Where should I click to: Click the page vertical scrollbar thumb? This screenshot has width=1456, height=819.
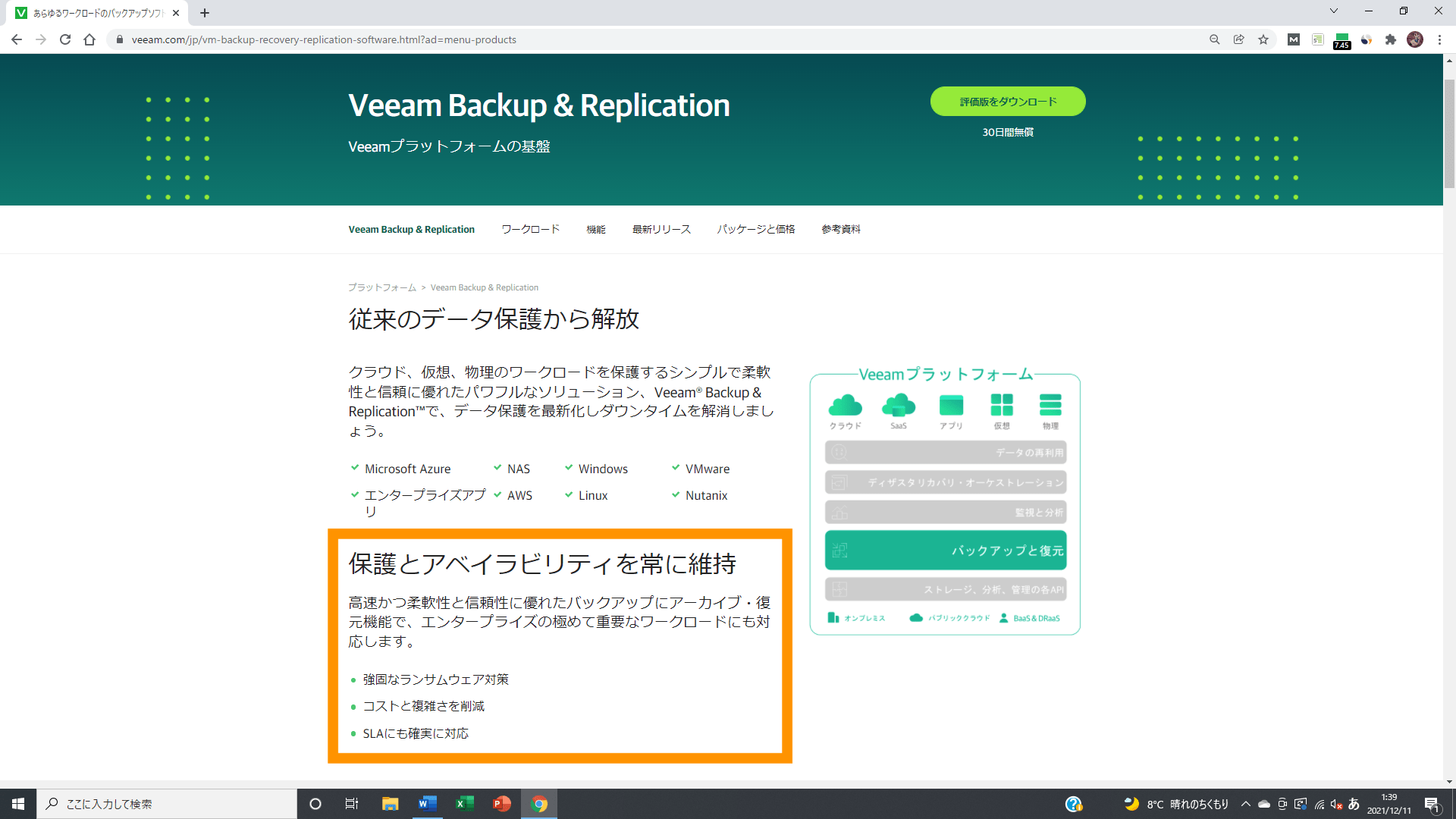(x=1449, y=133)
